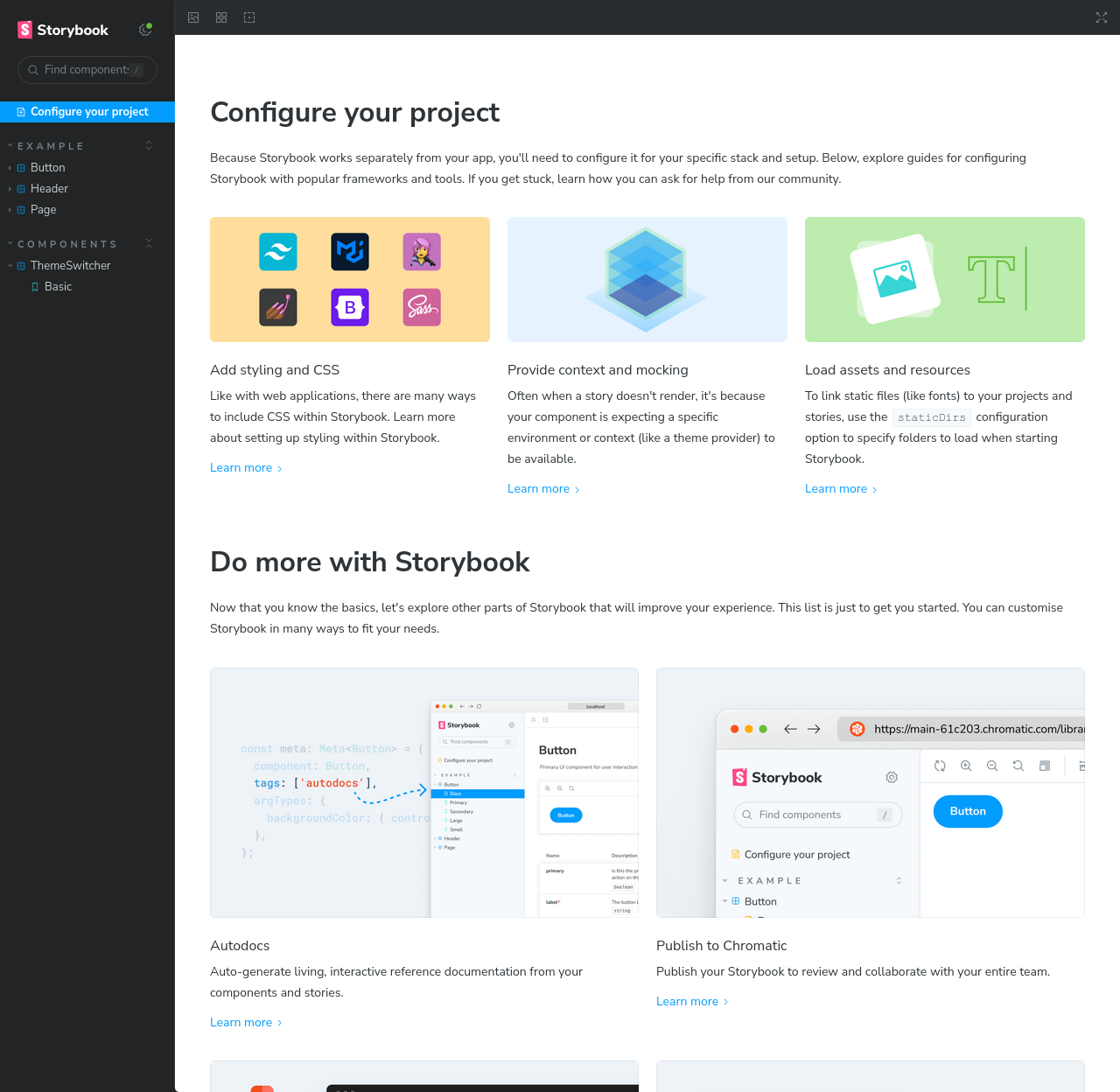Click the Autodocs section title
This screenshot has height=1092, width=1120.
(240, 946)
